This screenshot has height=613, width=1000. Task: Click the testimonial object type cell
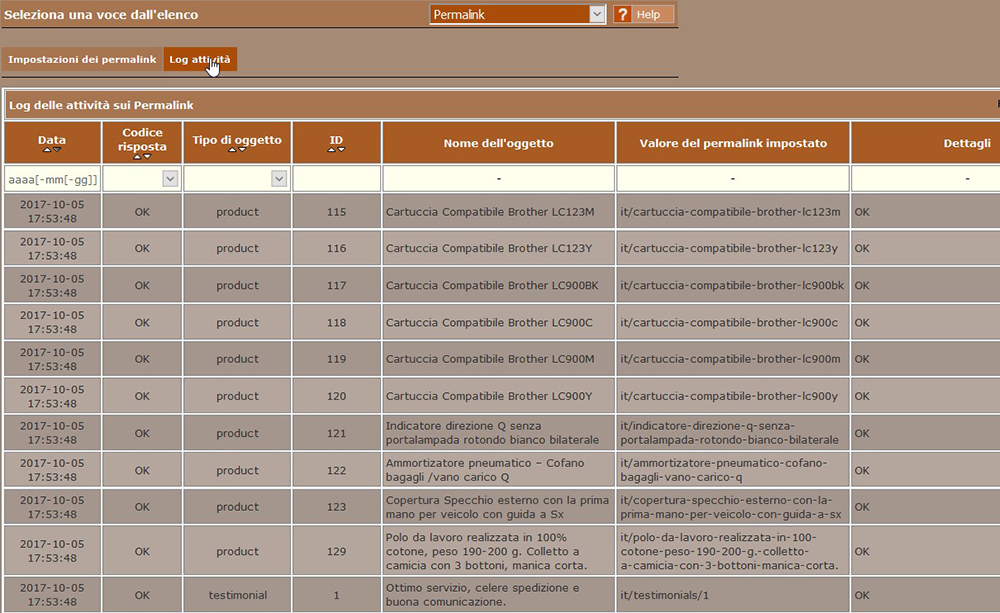(x=237, y=595)
